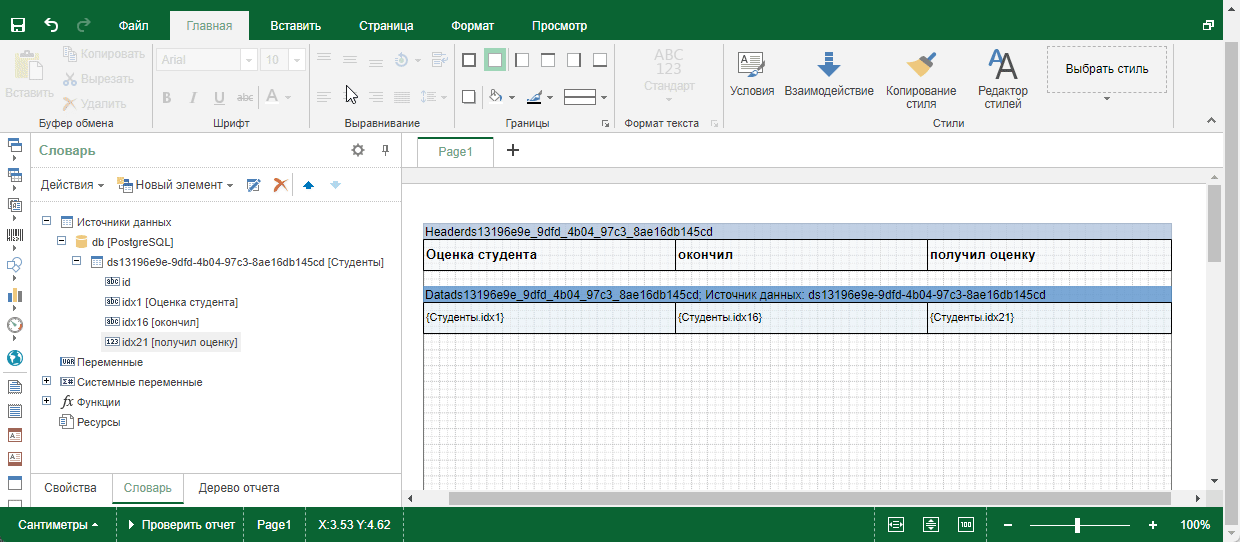Decrease zoom with the minus button
Screen dimensions: 1240x542
(1008, 525)
